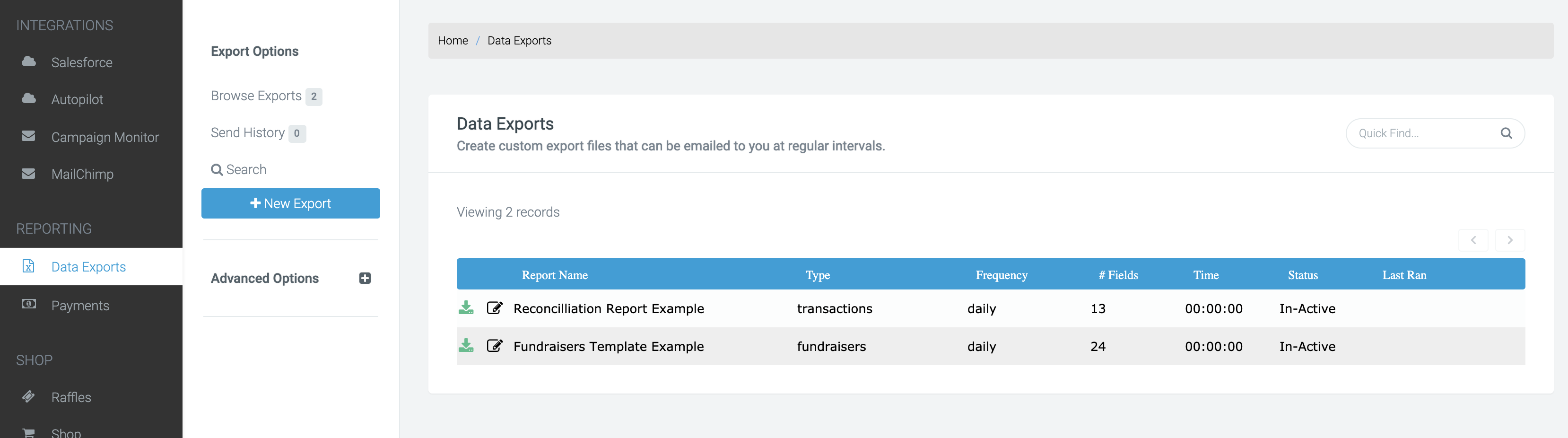Sort table by Report Name column
Viewport: 1568px width, 438px height.
[x=554, y=275]
